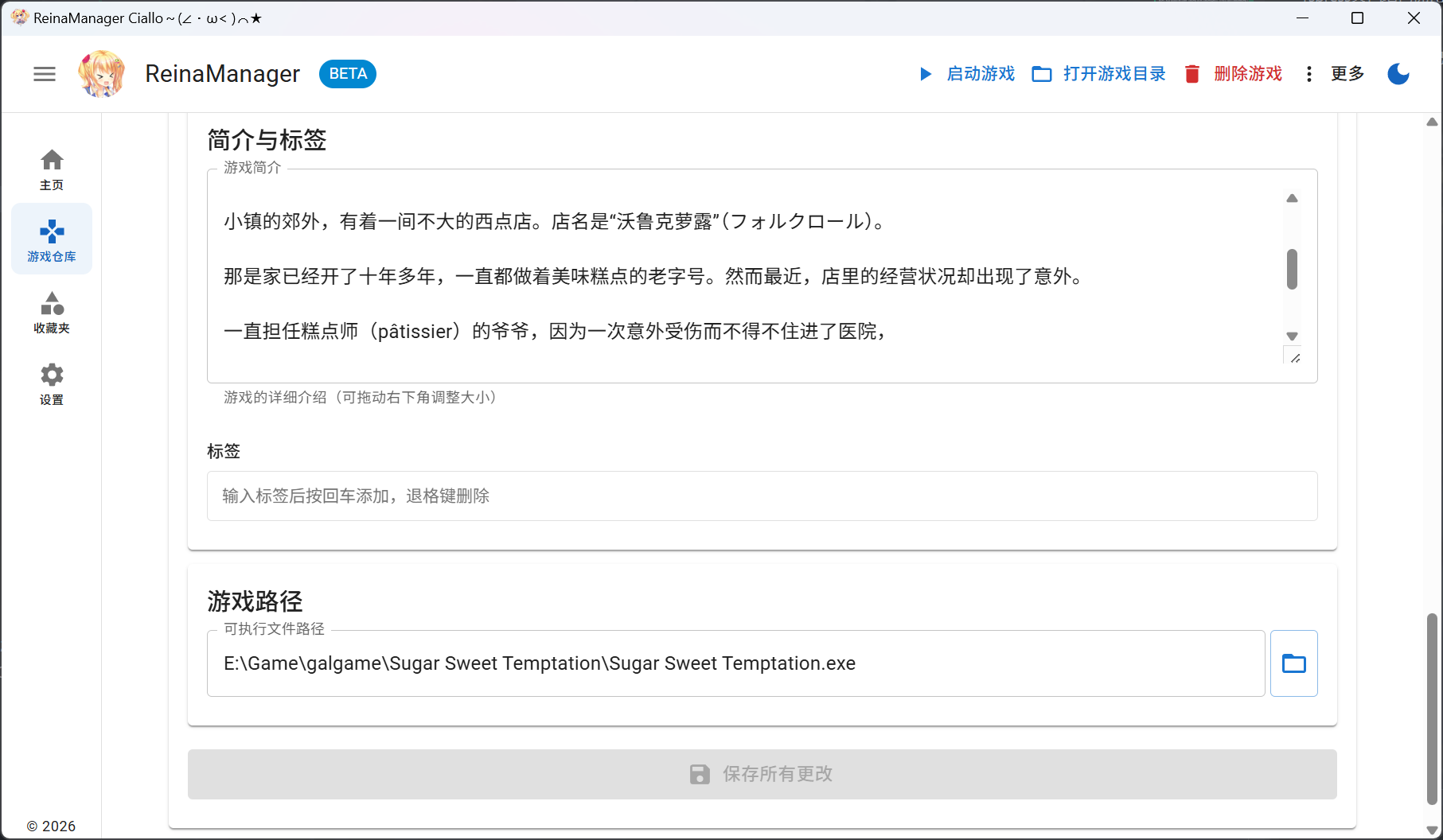Click the 保存所有更改 save button
1443x840 pixels.
click(761, 773)
